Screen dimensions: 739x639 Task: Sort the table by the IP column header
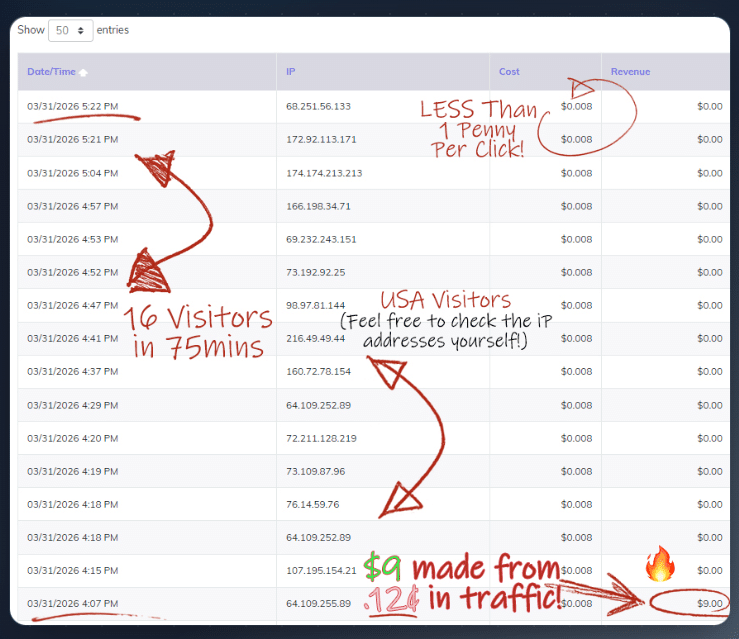tap(291, 72)
